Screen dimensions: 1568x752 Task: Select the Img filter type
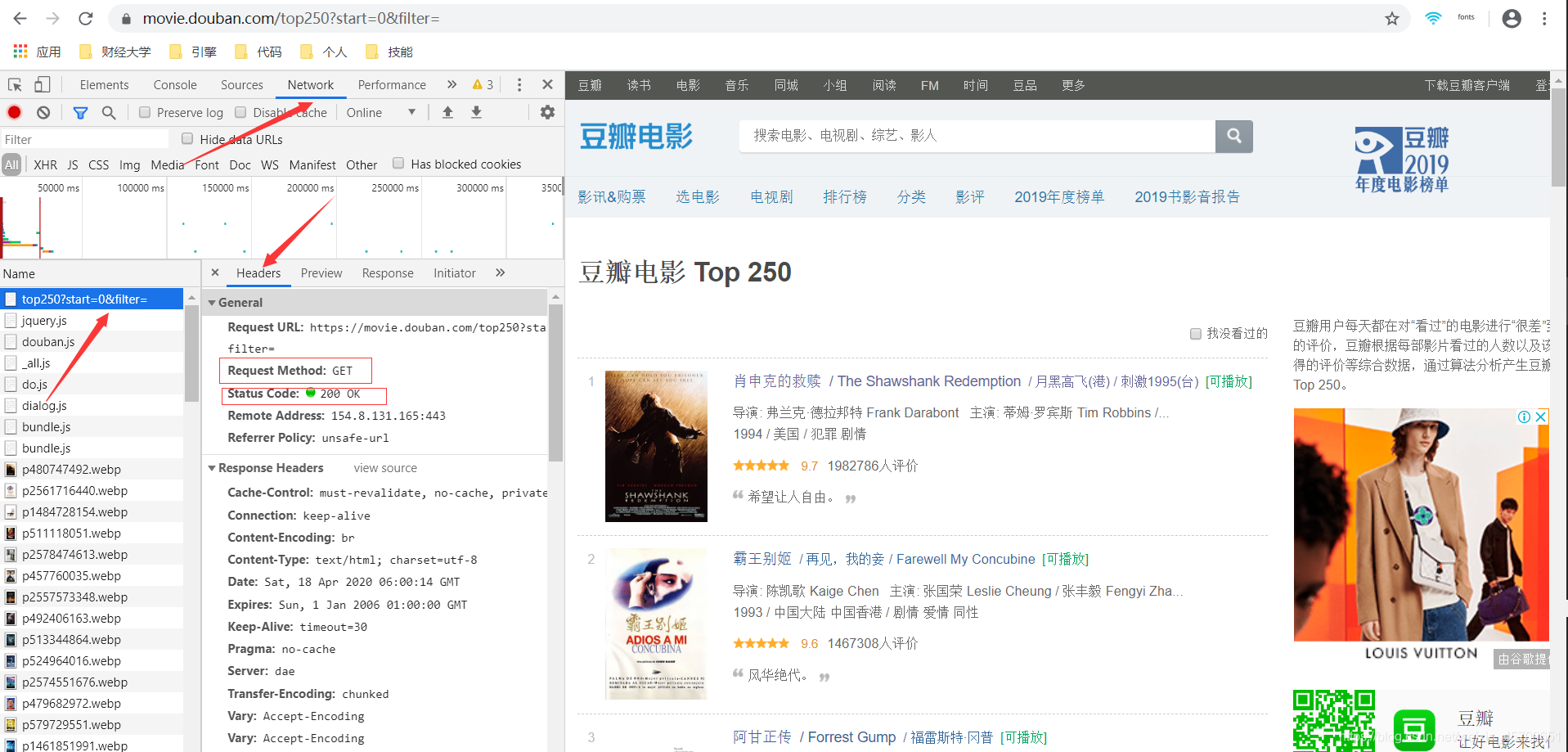(129, 164)
